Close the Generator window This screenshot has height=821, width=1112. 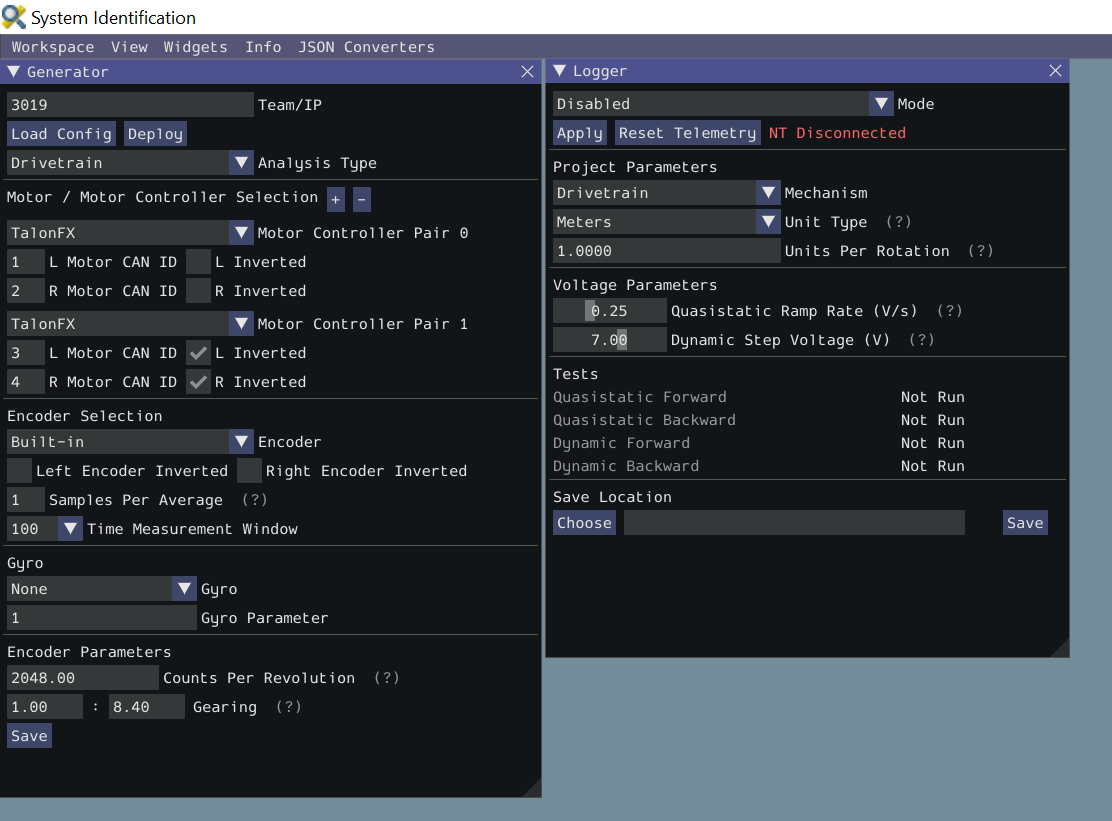(527, 72)
